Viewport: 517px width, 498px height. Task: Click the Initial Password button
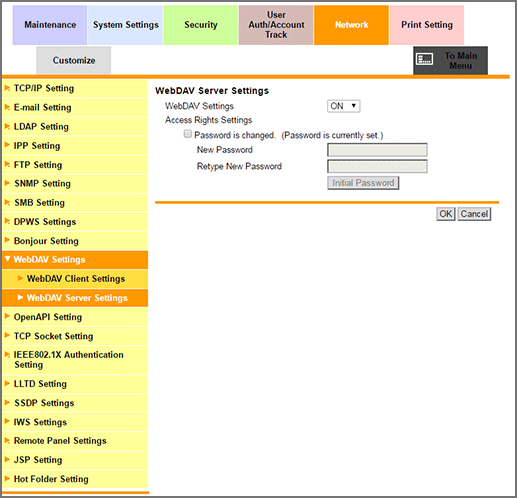click(x=363, y=183)
